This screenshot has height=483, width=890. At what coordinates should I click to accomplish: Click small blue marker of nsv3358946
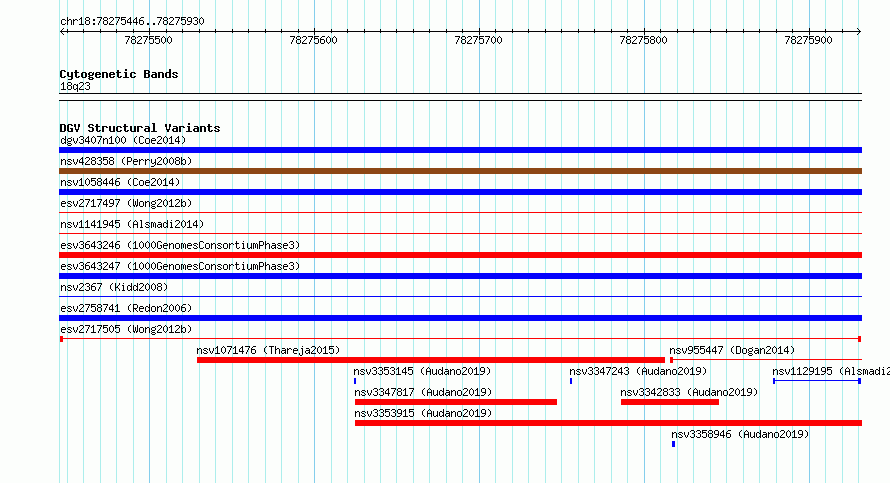click(x=674, y=444)
